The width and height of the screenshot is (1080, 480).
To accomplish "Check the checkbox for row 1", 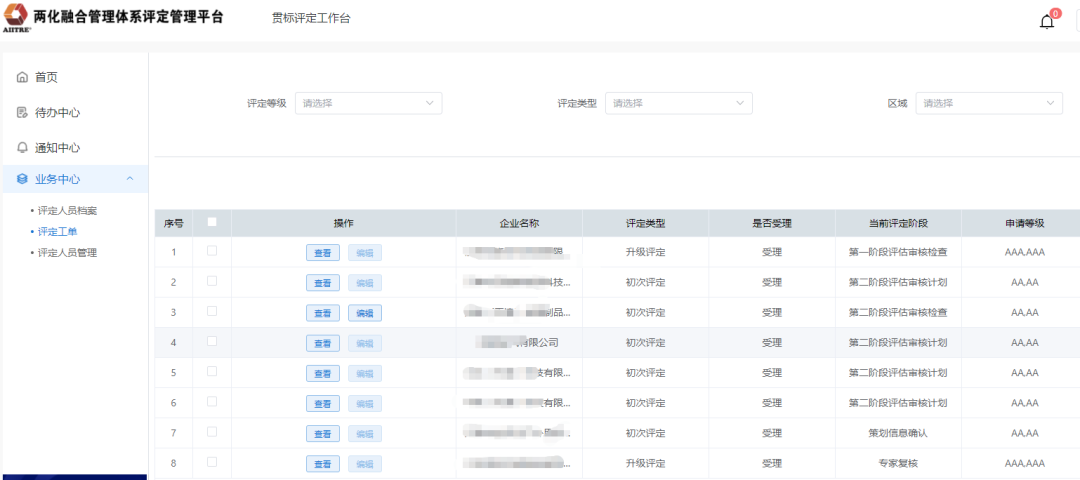I will [212, 251].
